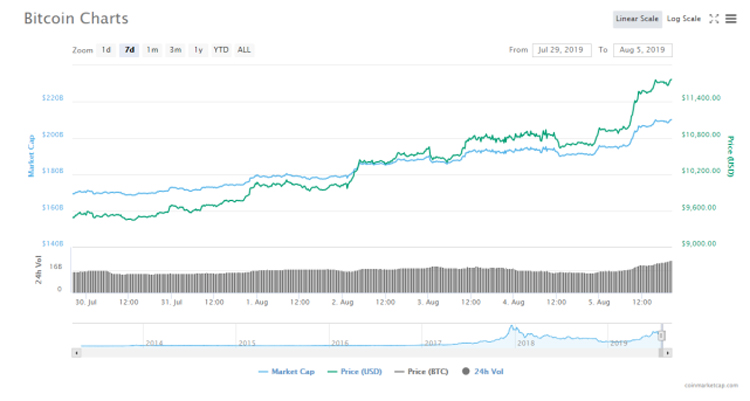Click the $10,200.00 price axis label
Viewport: 750px width, 401px height.
701,171
